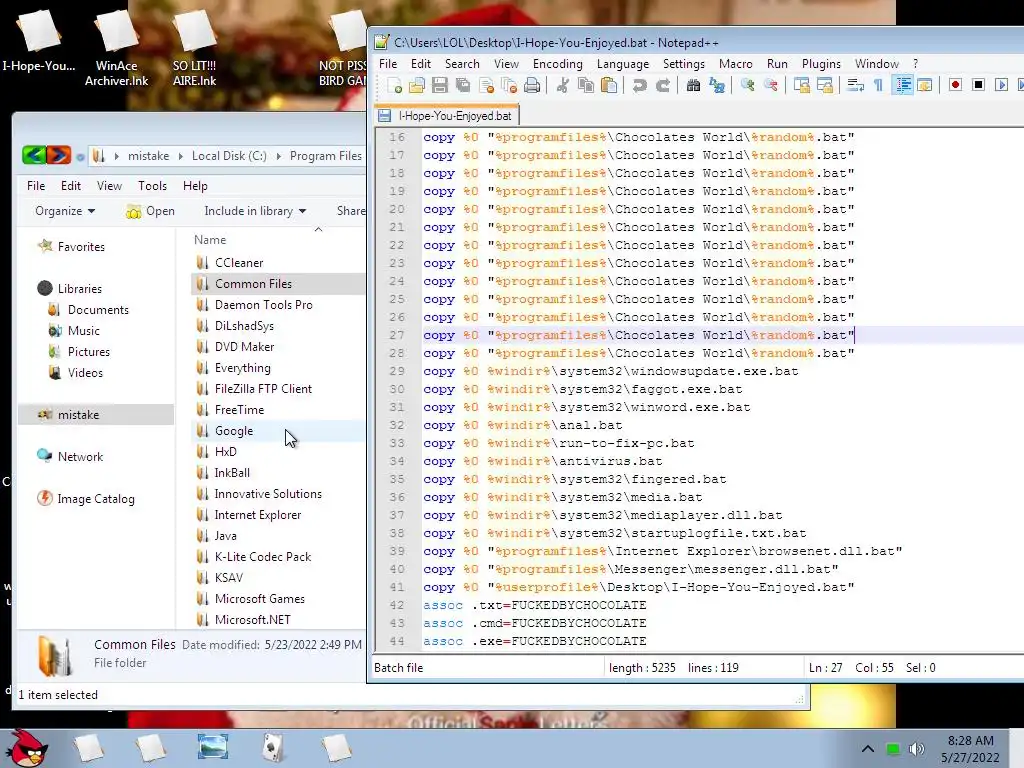Open Explorer Tools menu

pos(152,185)
